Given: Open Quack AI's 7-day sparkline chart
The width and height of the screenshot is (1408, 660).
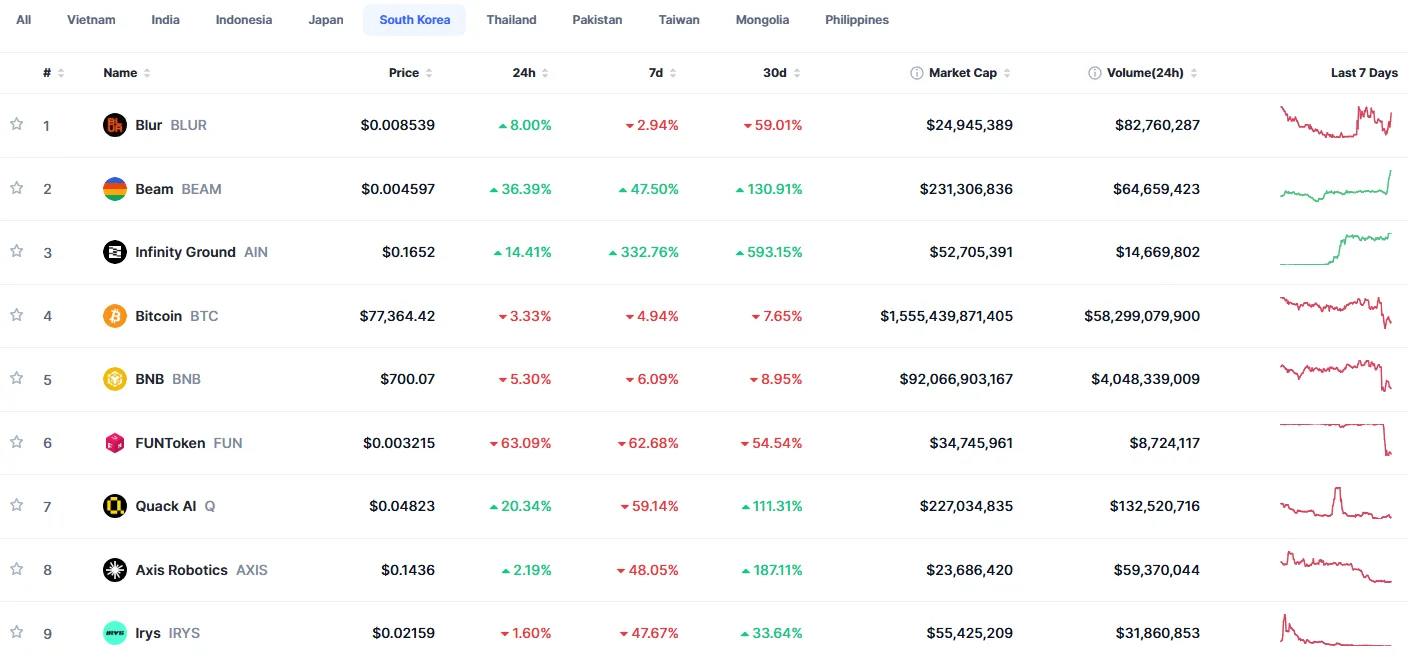Looking at the screenshot, I should pos(1335,503).
